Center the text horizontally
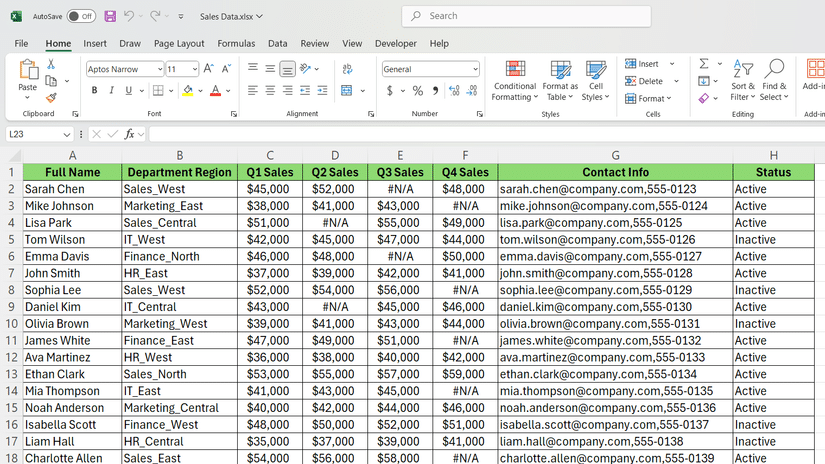This screenshot has width=825, height=464. [x=270, y=90]
